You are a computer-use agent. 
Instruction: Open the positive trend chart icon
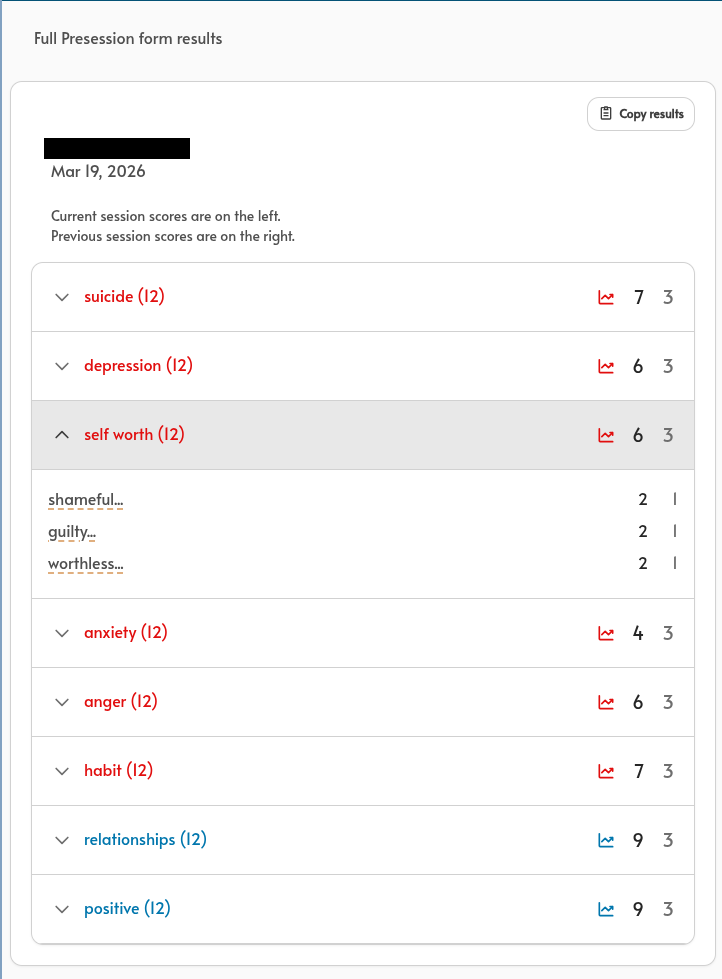tap(606, 909)
